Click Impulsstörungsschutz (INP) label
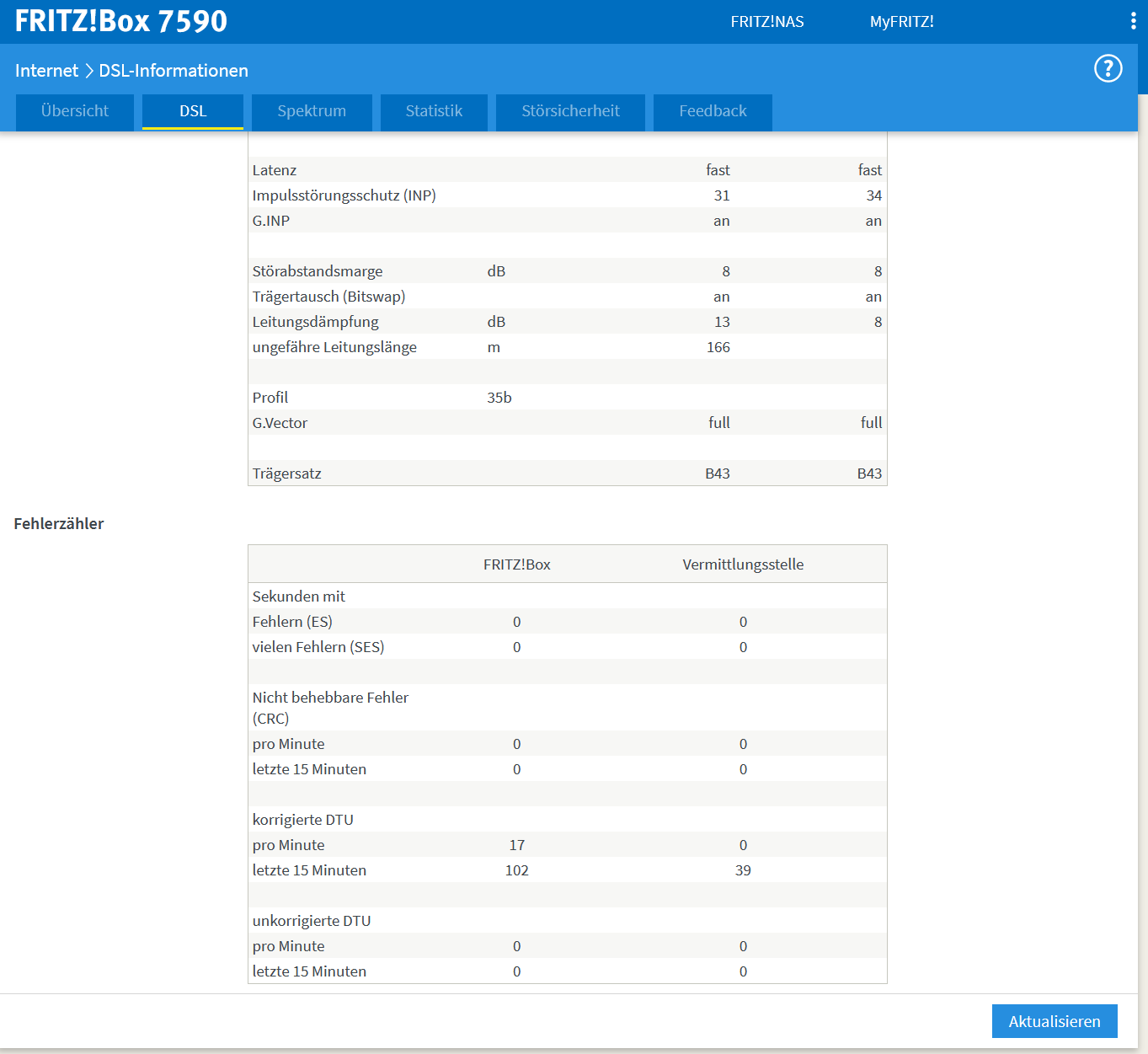This screenshot has width=1148, height=1054. pos(344,195)
